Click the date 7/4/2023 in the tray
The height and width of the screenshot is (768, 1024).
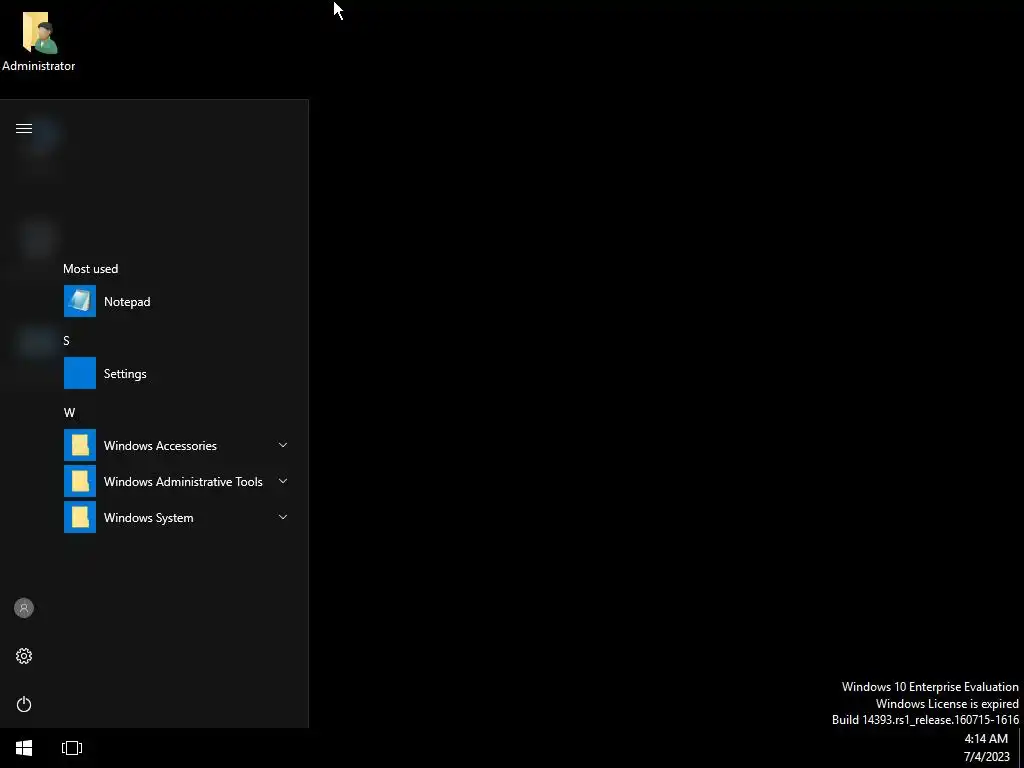point(986,757)
